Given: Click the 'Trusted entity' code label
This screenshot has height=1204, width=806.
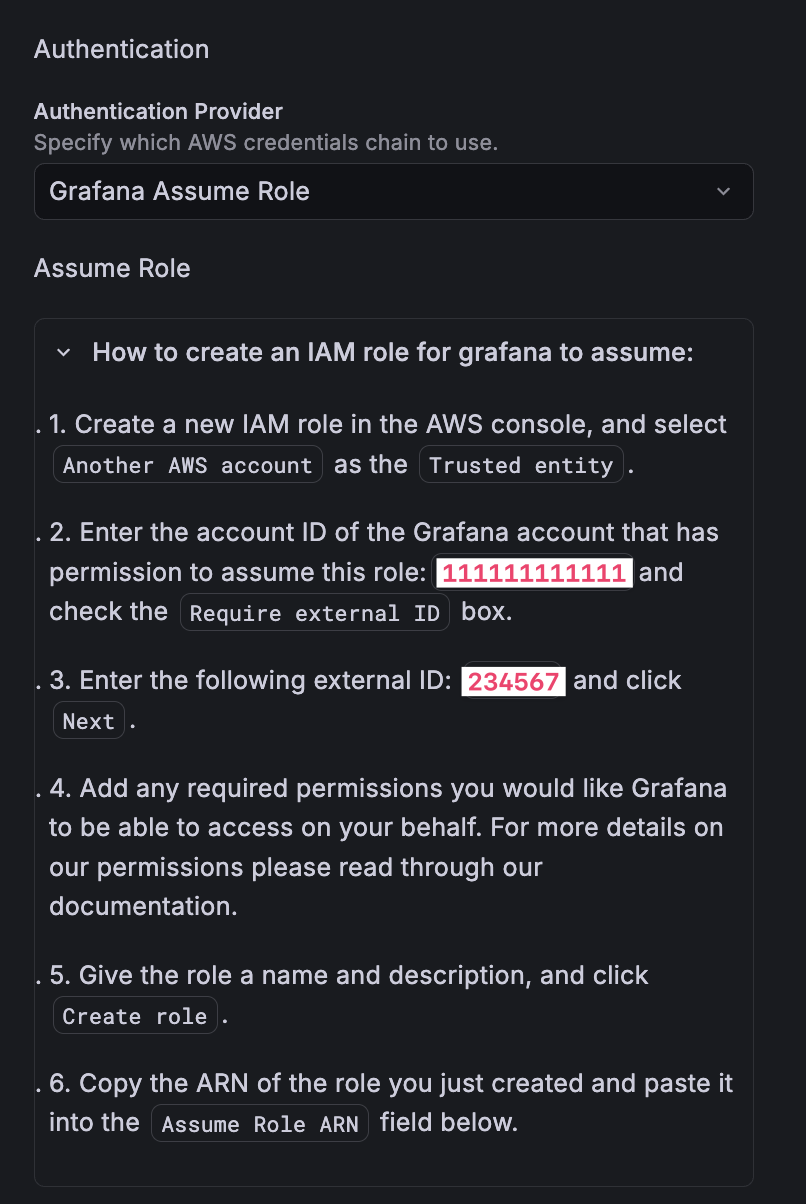Looking at the screenshot, I should pos(521,465).
